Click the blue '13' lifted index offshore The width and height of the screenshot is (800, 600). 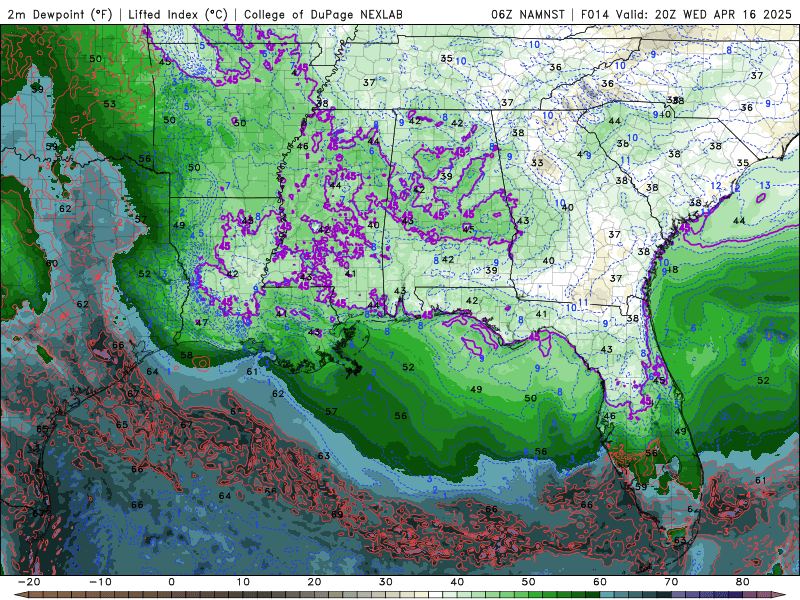[x=764, y=186]
